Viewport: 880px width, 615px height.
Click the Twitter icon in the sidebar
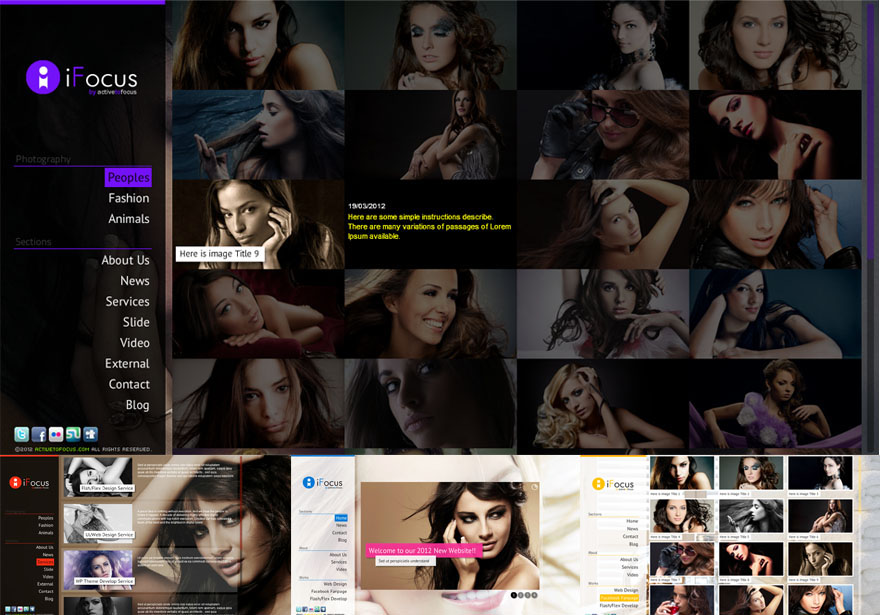pyautogui.click(x=22, y=434)
